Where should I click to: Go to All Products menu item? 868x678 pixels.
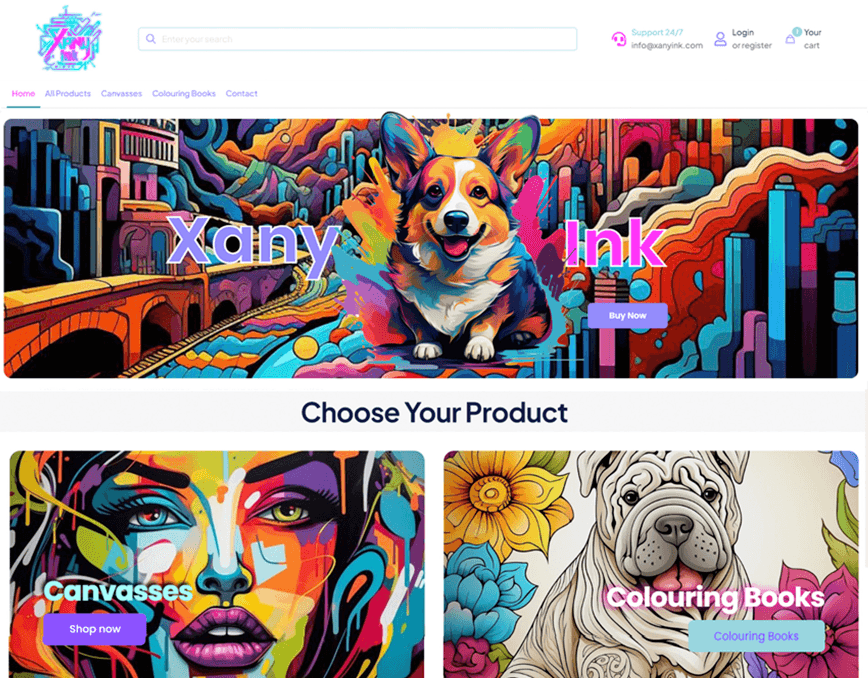tap(68, 94)
